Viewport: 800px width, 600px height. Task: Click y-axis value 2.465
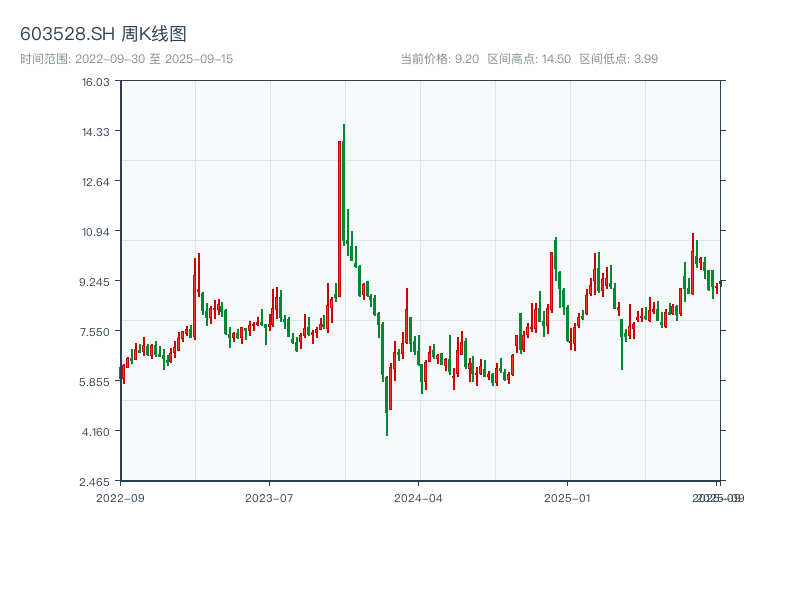(x=94, y=482)
